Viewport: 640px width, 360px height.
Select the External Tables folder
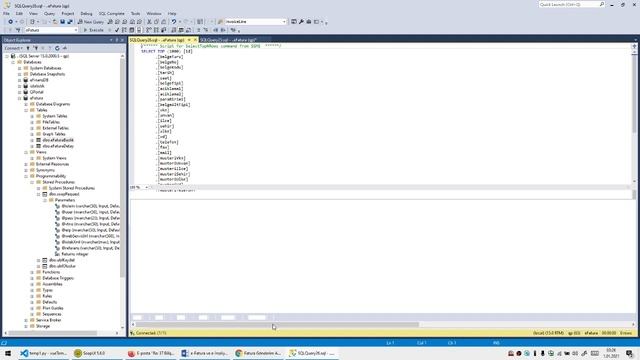pyautogui.click(x=56, y=128)
